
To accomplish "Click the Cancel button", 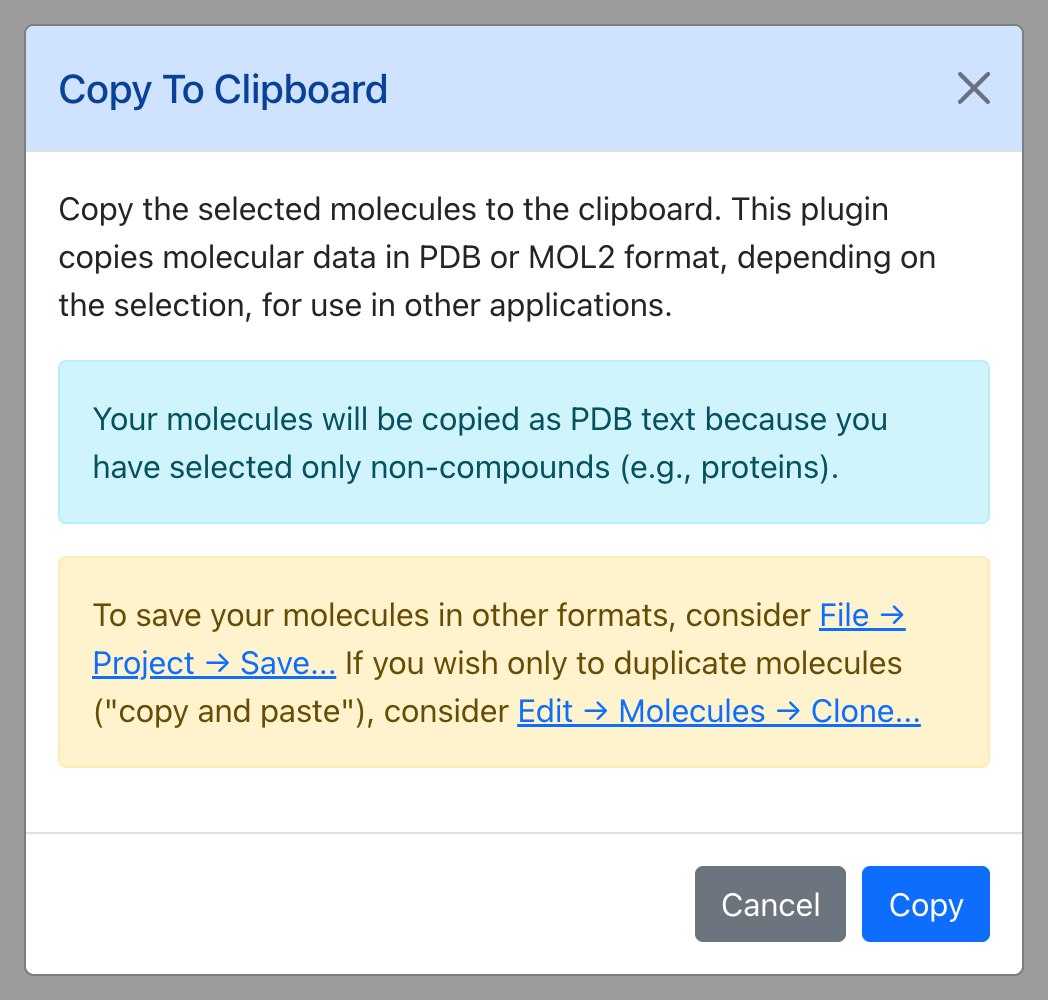I will point(770,904).
